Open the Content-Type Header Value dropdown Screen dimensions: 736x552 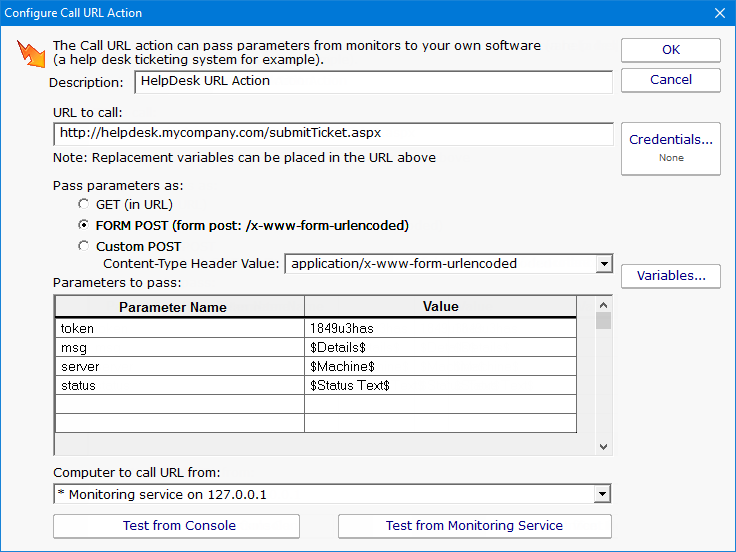coord(603,264)
